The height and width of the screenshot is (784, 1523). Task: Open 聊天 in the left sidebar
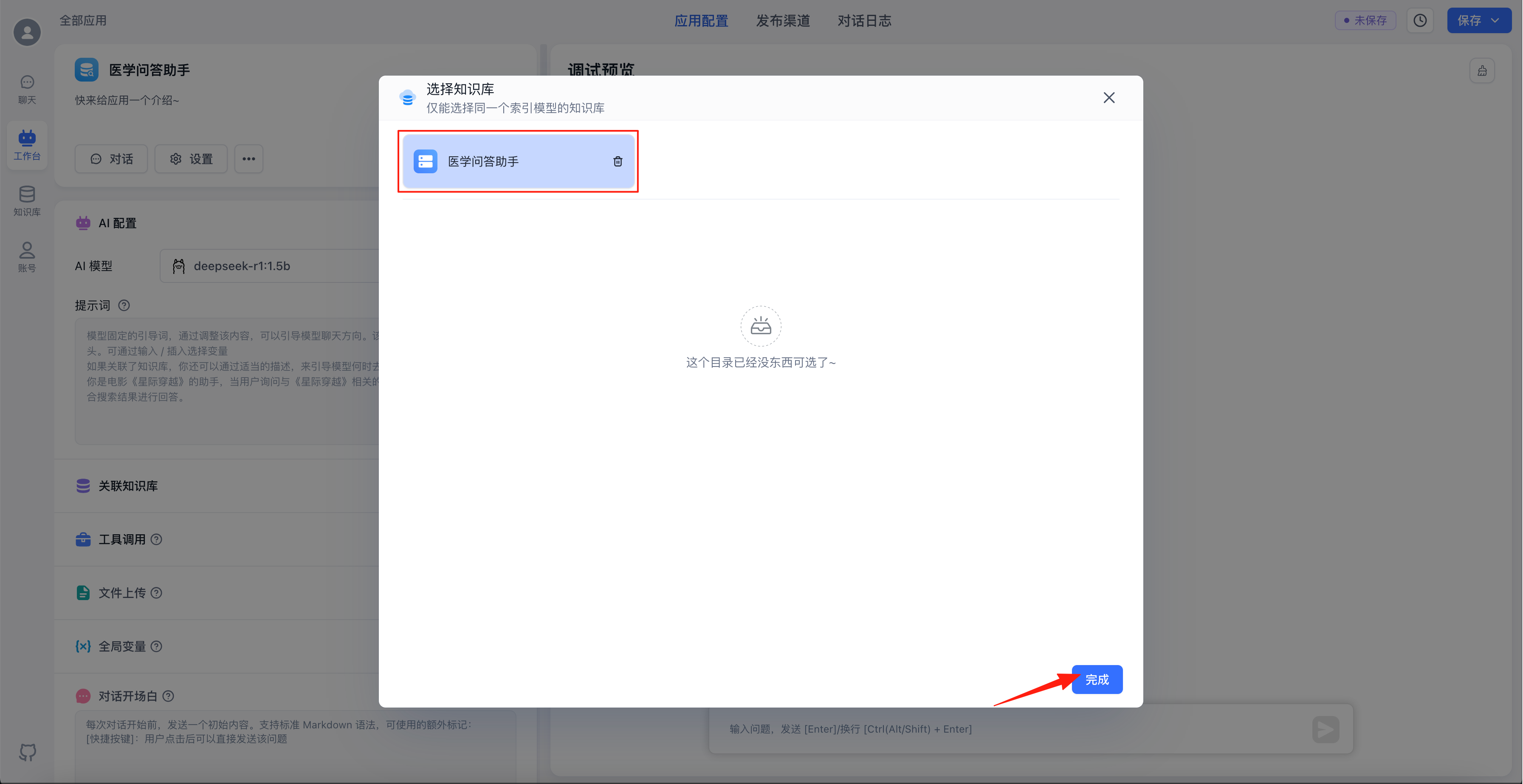pos(27,89)
